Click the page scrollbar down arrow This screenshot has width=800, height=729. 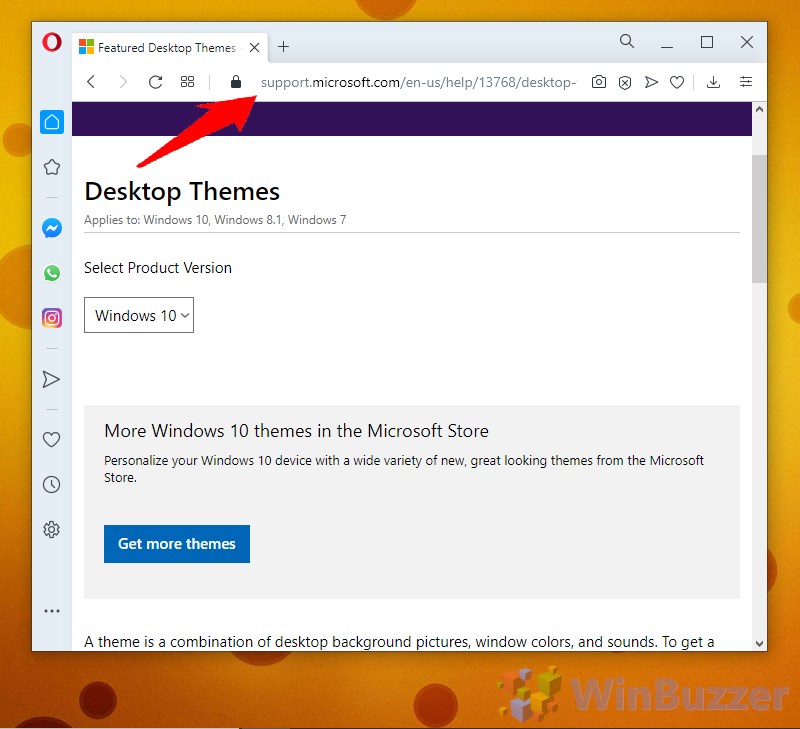coord(759,643)
